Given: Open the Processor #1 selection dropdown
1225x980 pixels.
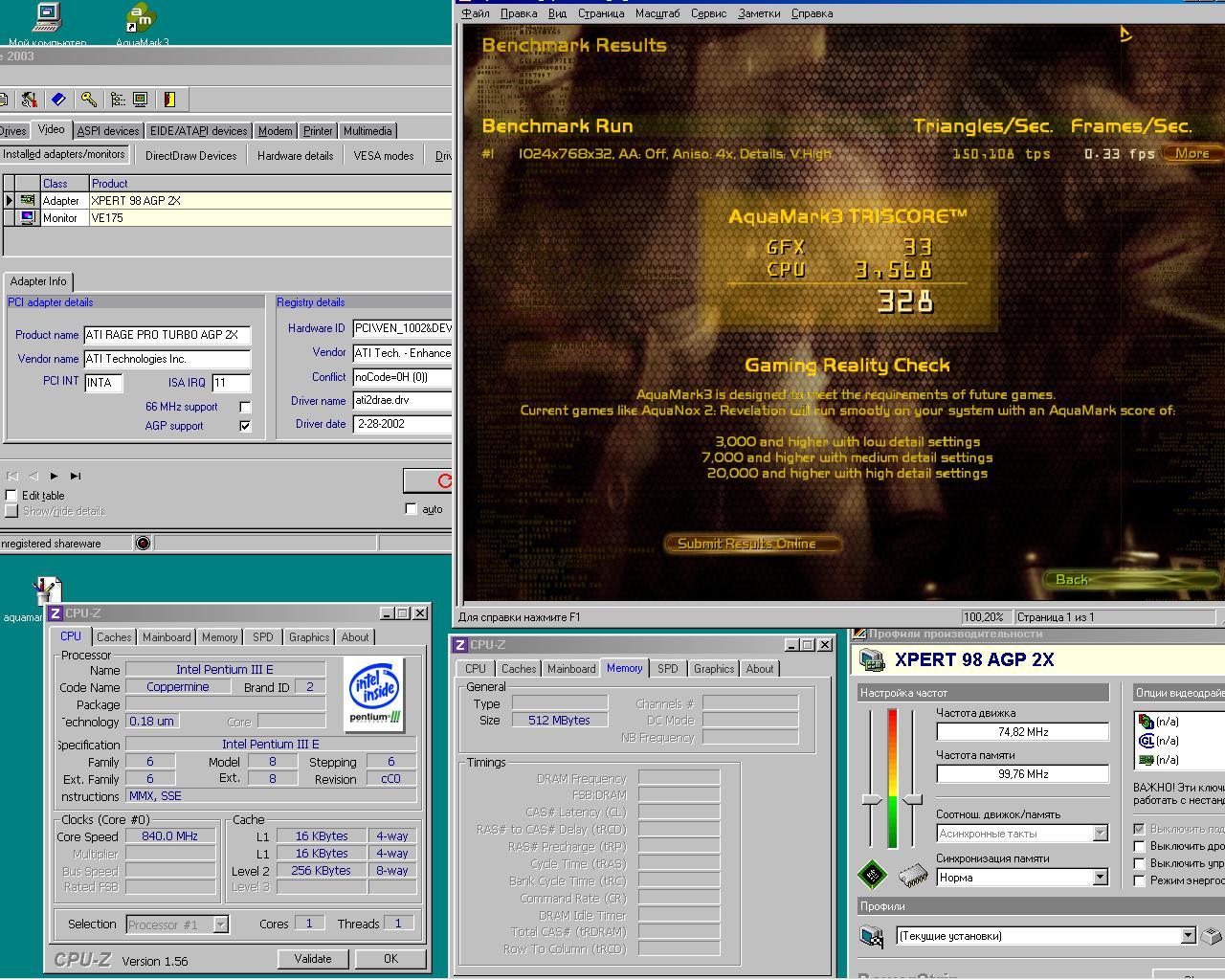Looking at the screenshot, I should coord(220,924).
